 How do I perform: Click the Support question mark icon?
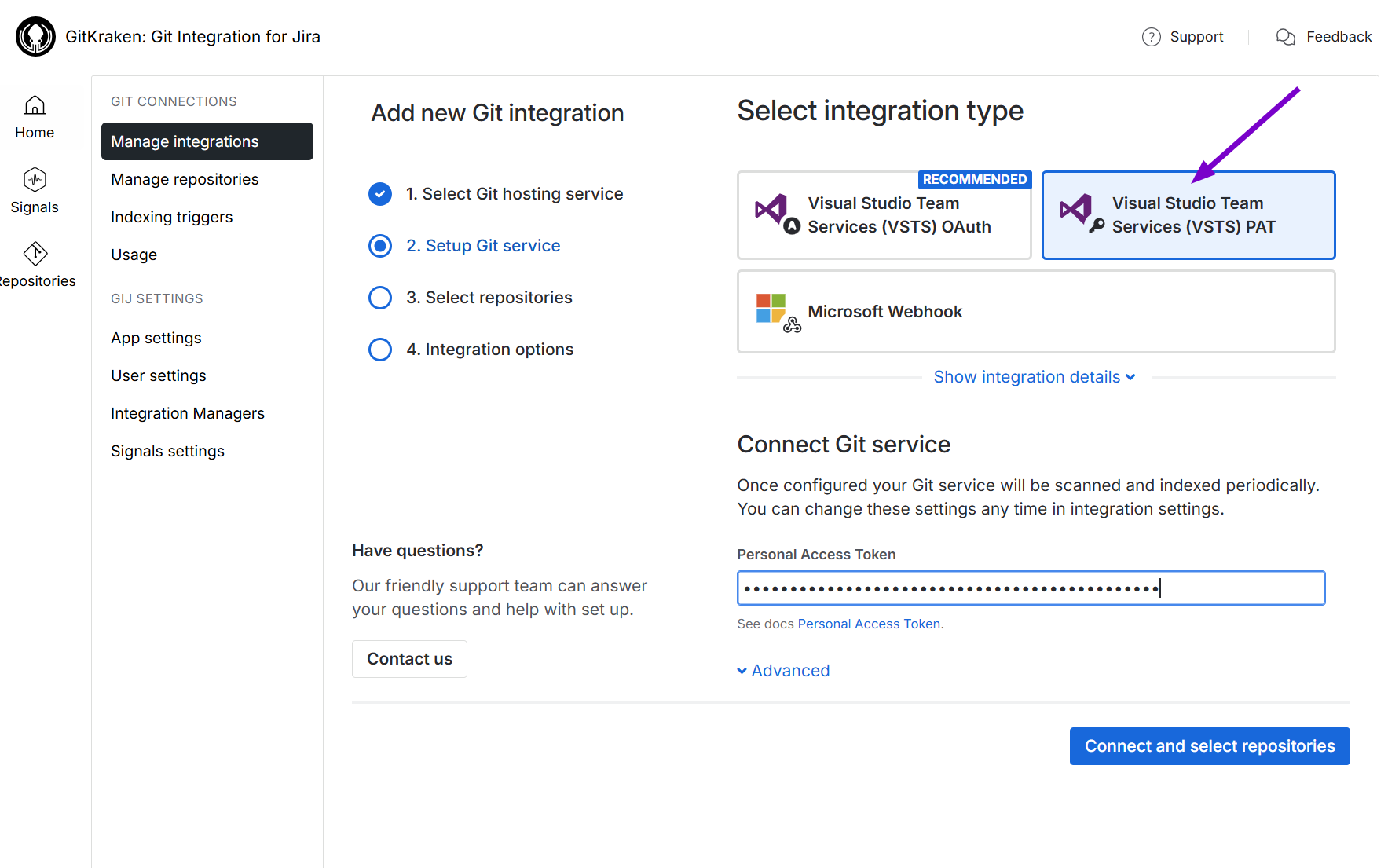(x=1151, y=37)
